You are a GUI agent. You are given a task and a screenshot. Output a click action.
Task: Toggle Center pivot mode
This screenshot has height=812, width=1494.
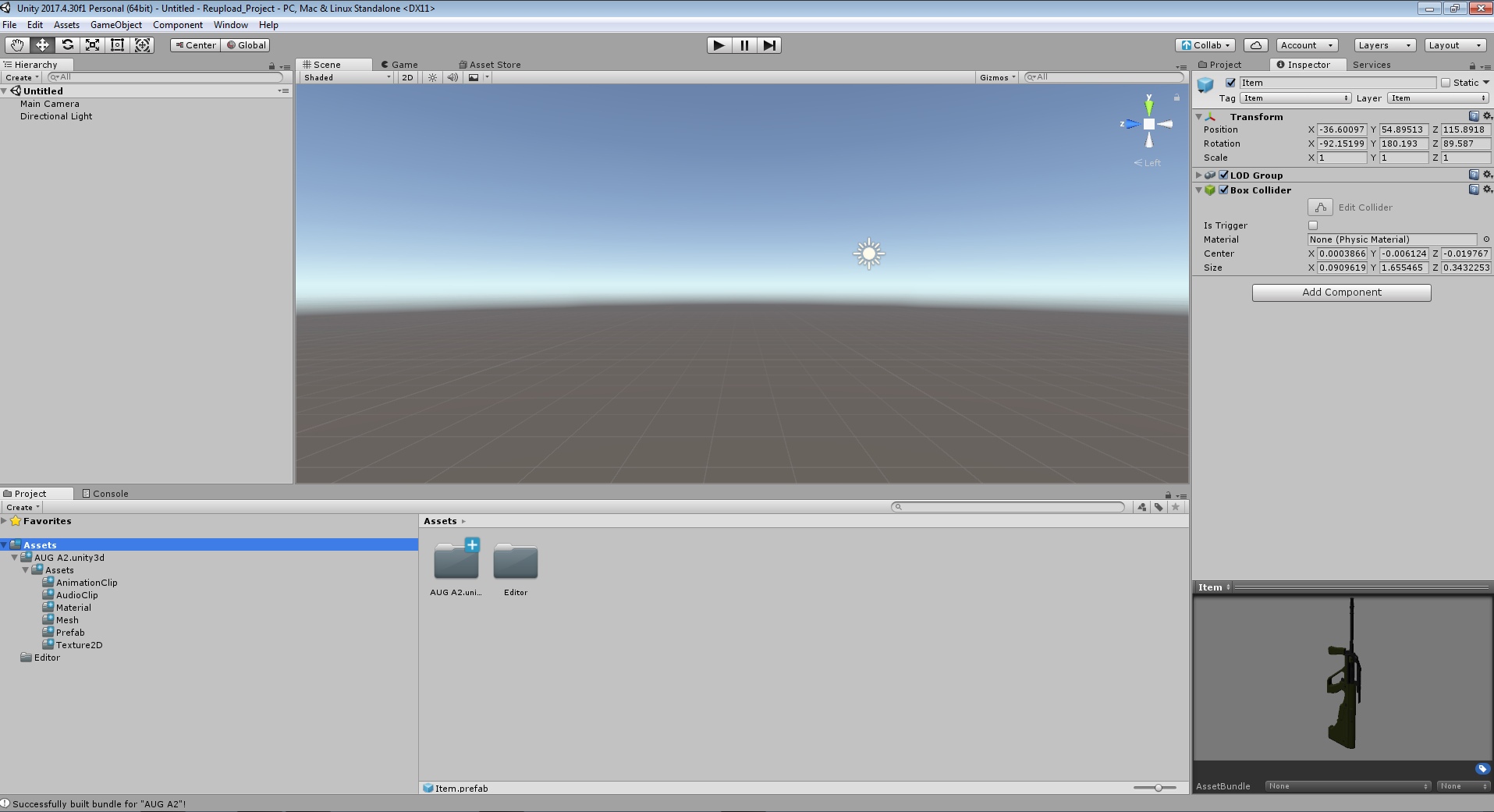(x=195, y=45)
